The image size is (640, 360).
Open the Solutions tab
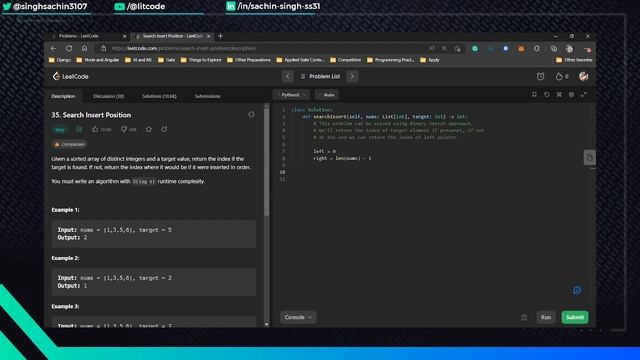pyautogui.click(x=159, y=96)
